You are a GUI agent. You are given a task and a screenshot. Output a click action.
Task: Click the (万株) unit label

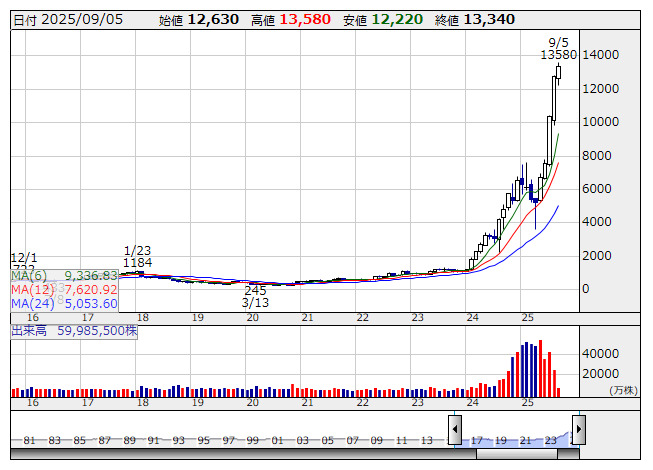coord(623,390)
